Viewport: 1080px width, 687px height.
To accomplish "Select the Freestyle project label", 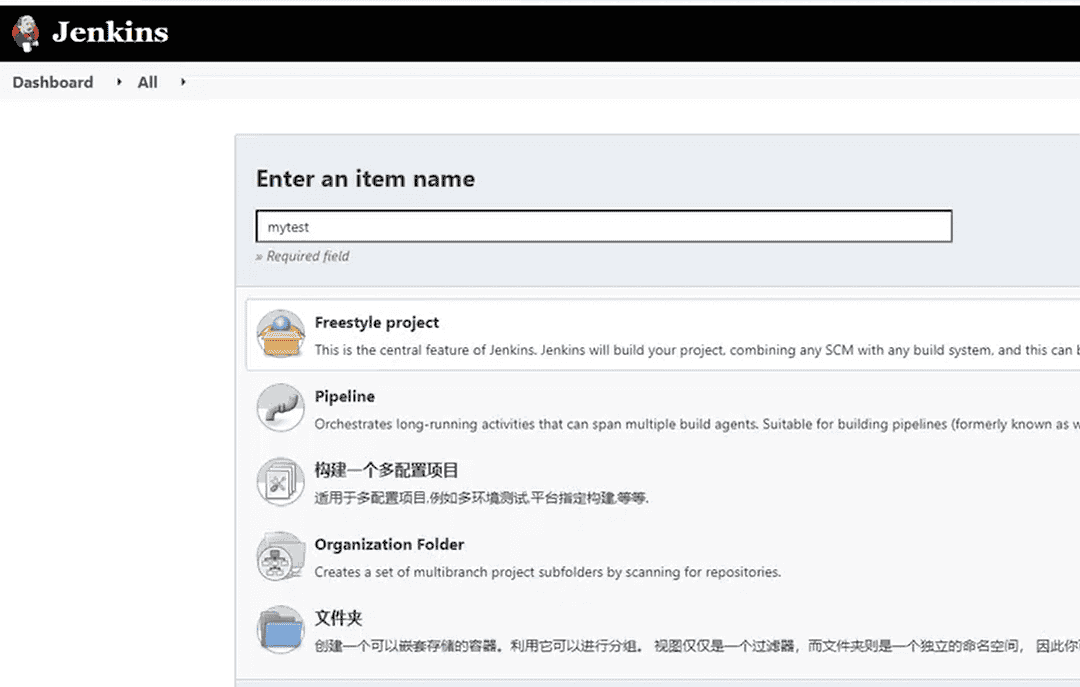I will tap(377, 322).
